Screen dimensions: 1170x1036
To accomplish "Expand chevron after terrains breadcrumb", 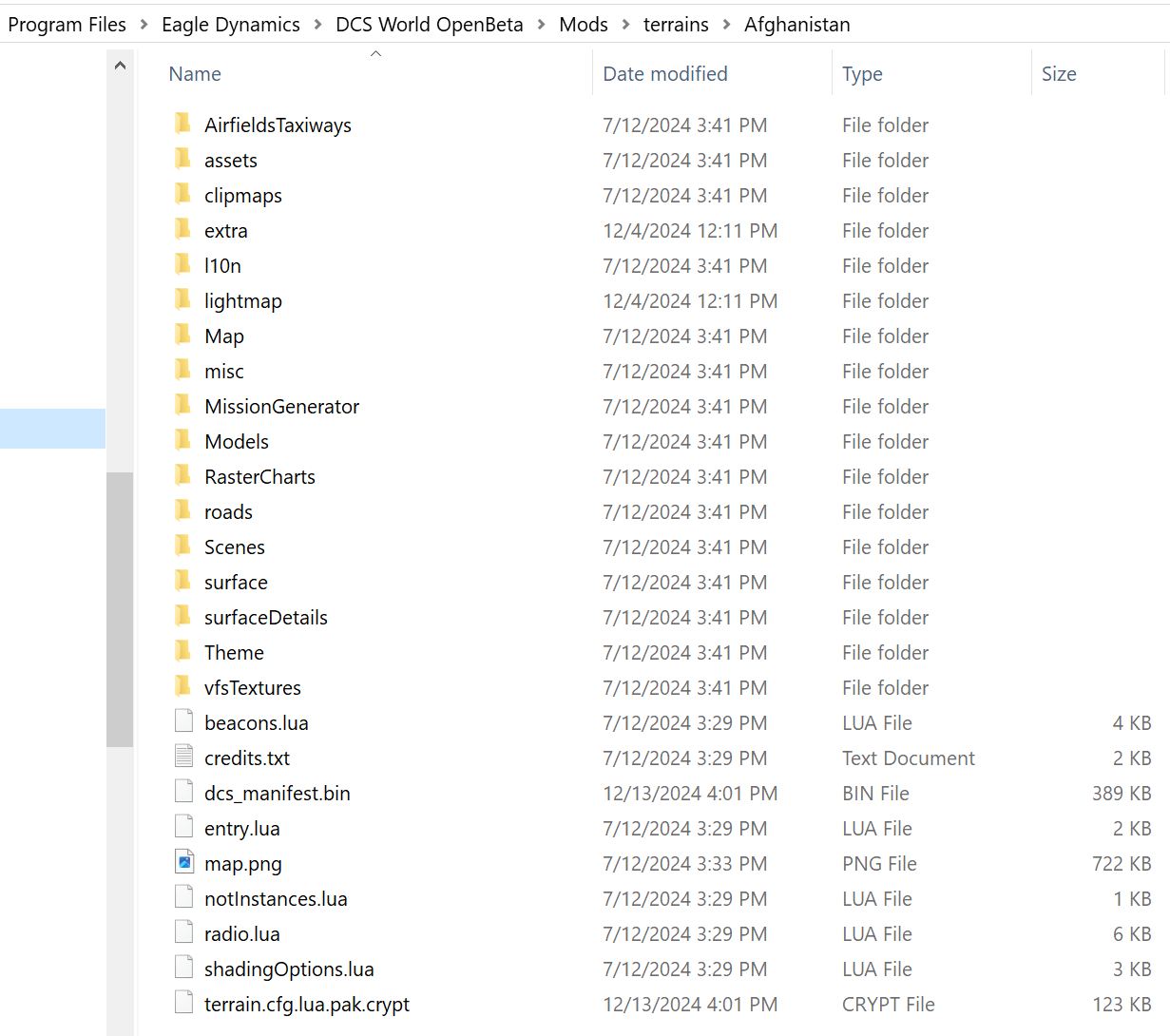I will click(x=727, y=25).
